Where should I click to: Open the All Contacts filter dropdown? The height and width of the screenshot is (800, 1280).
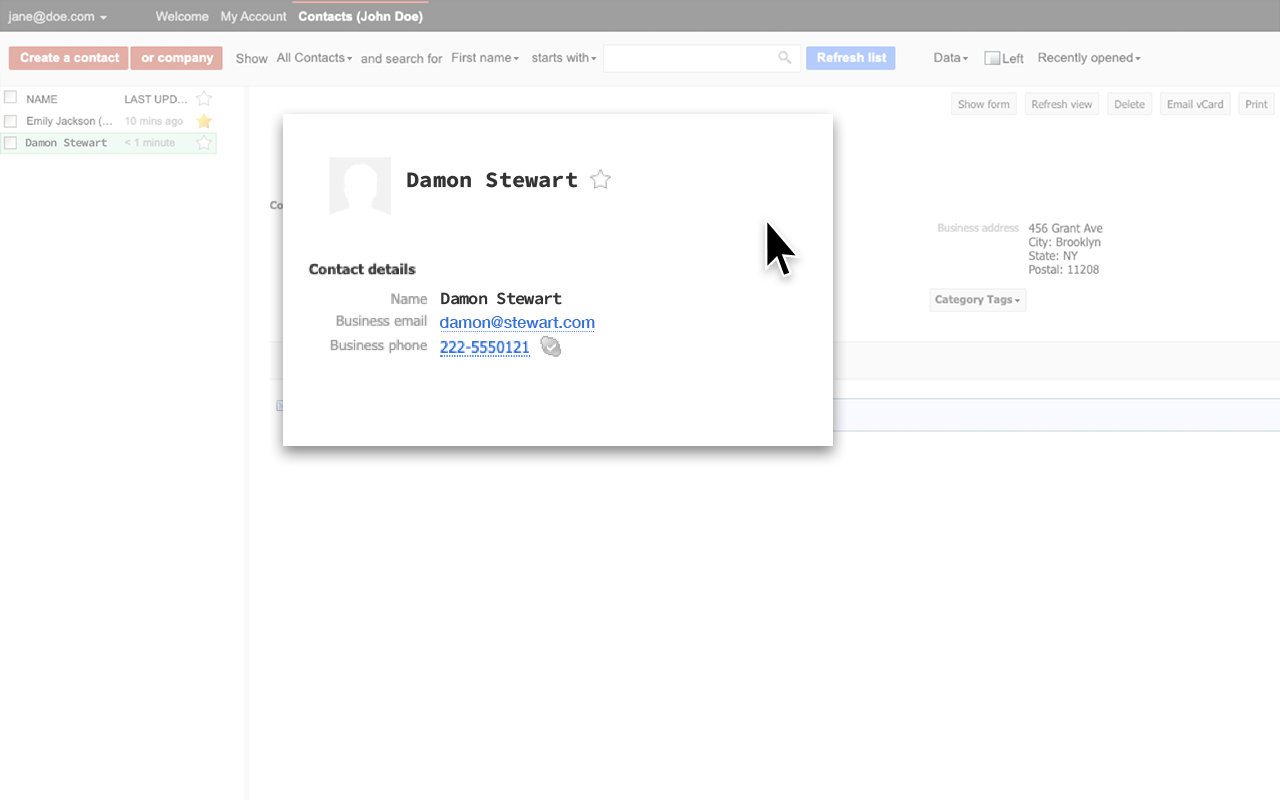tap(314, 58)
